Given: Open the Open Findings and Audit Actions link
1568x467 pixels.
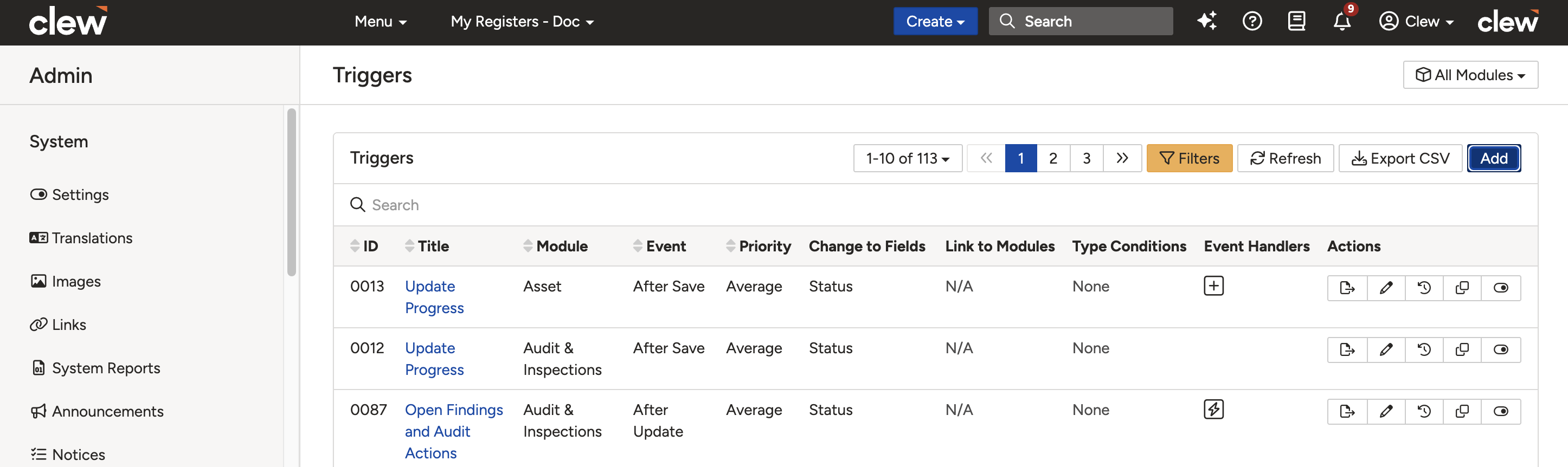Looking at the screenshot, I should coord(453,431).
